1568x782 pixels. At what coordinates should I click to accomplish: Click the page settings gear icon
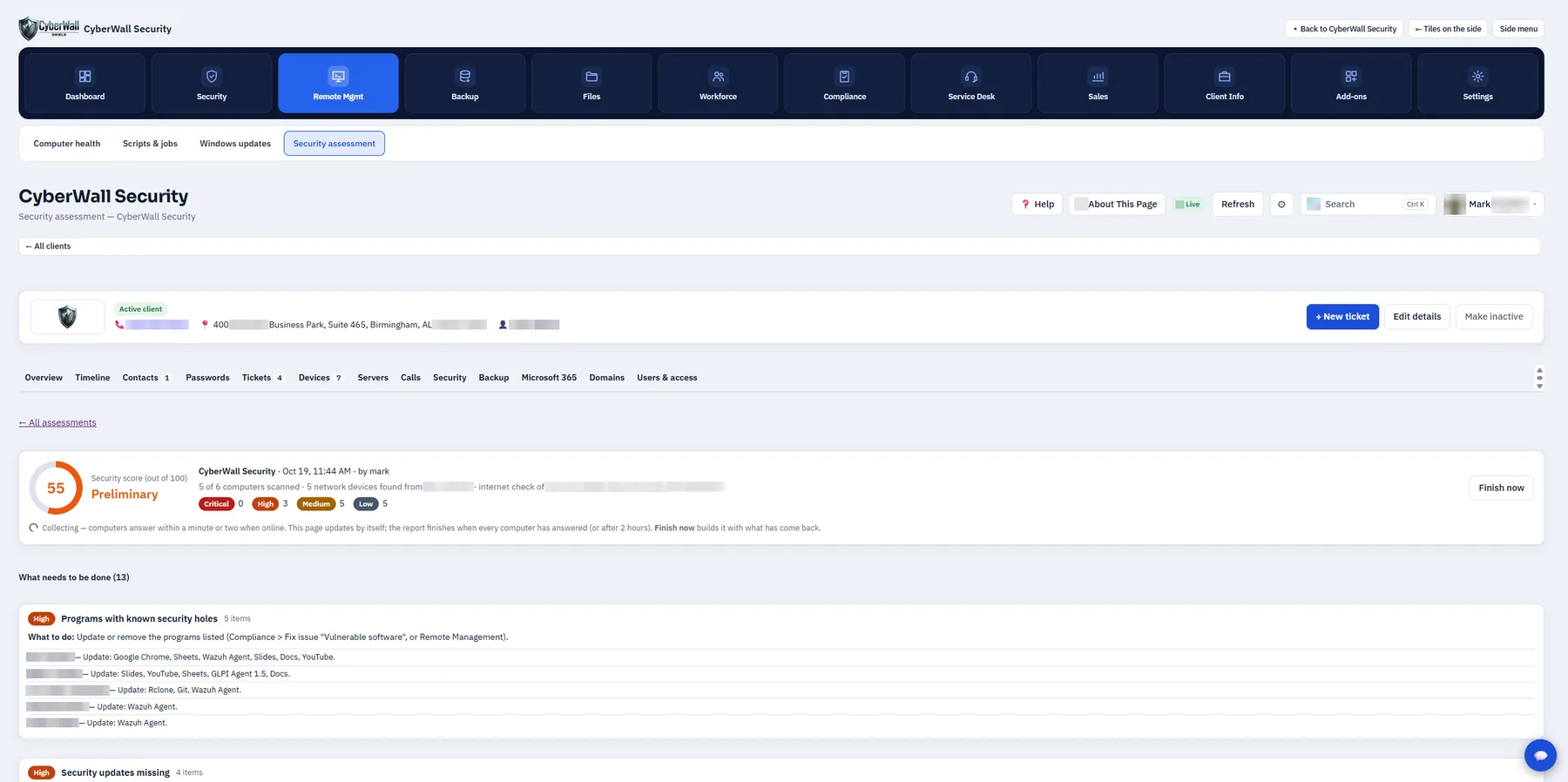tap(1281, 205)
